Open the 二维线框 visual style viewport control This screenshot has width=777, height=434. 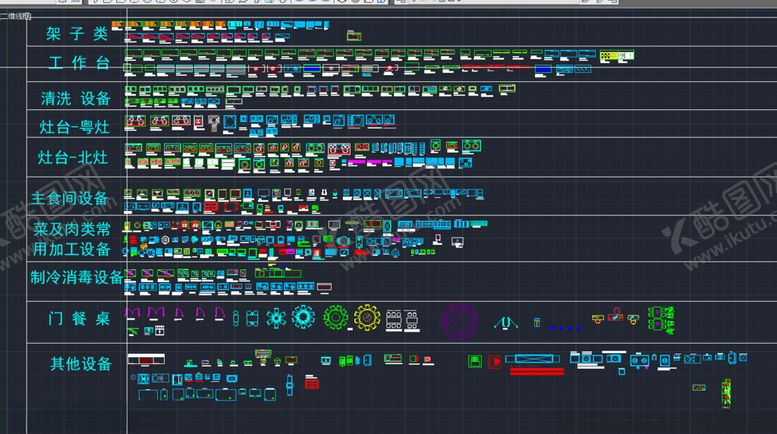(x=16, y=16)
